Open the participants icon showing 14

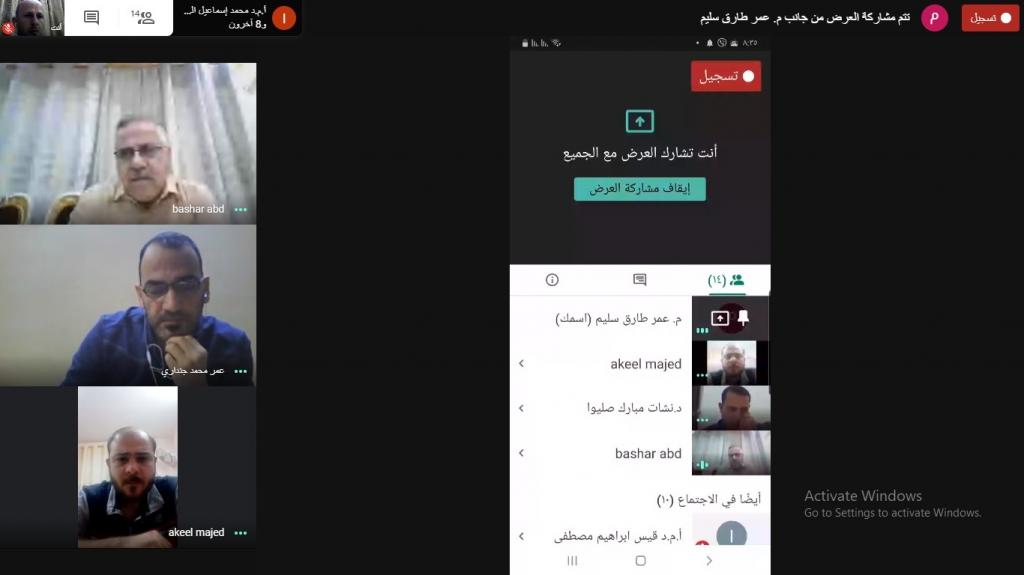[143, 17]
